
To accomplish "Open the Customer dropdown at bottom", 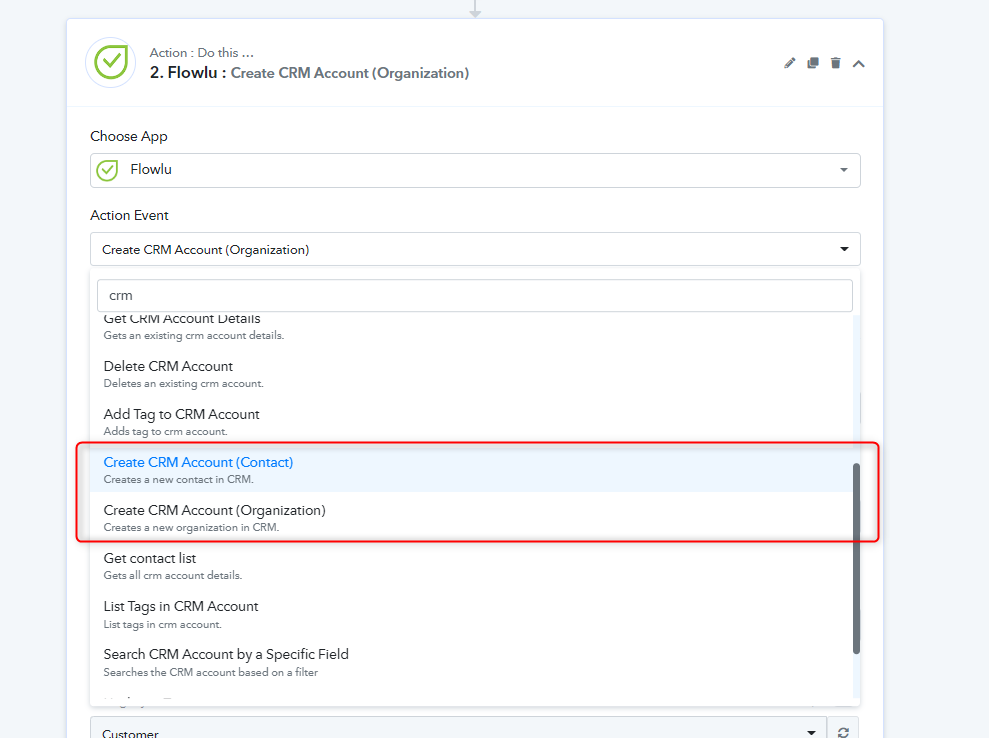I will (458, 727).
